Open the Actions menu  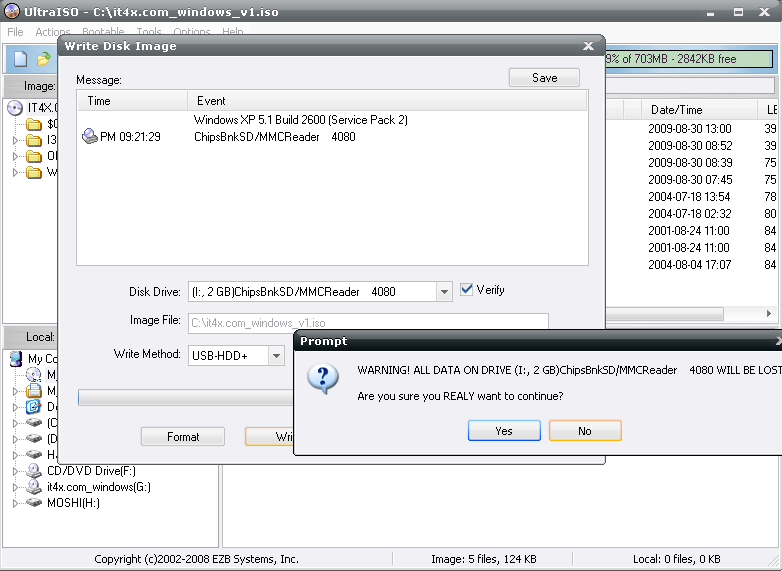tap(52, 32)
